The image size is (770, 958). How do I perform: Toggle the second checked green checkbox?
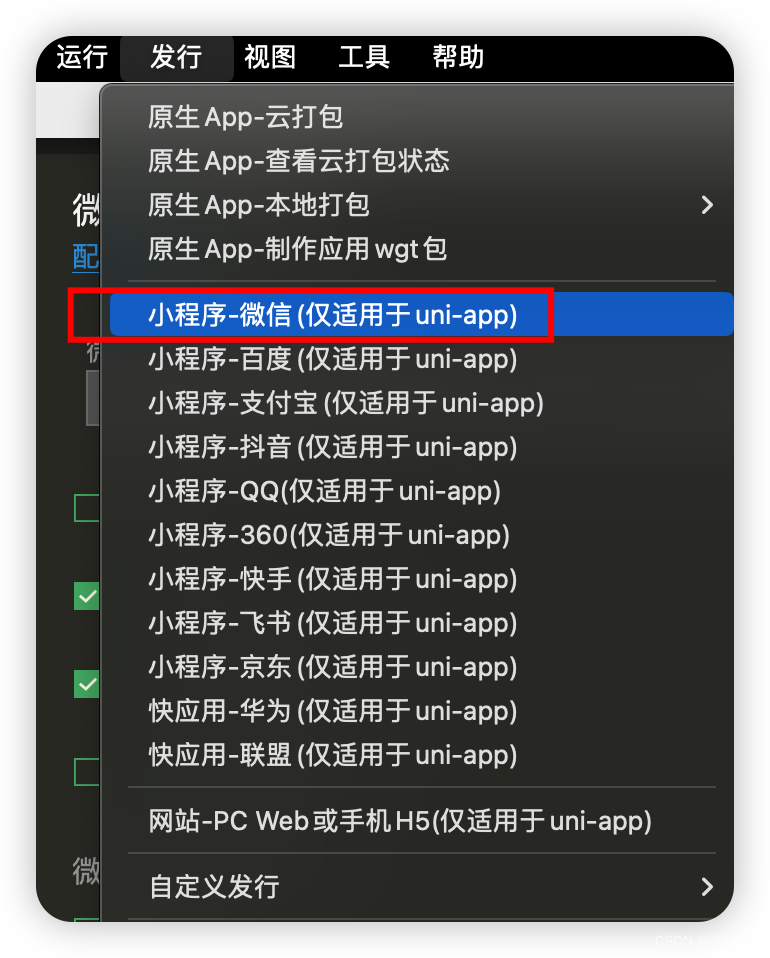tap(86, 684)
